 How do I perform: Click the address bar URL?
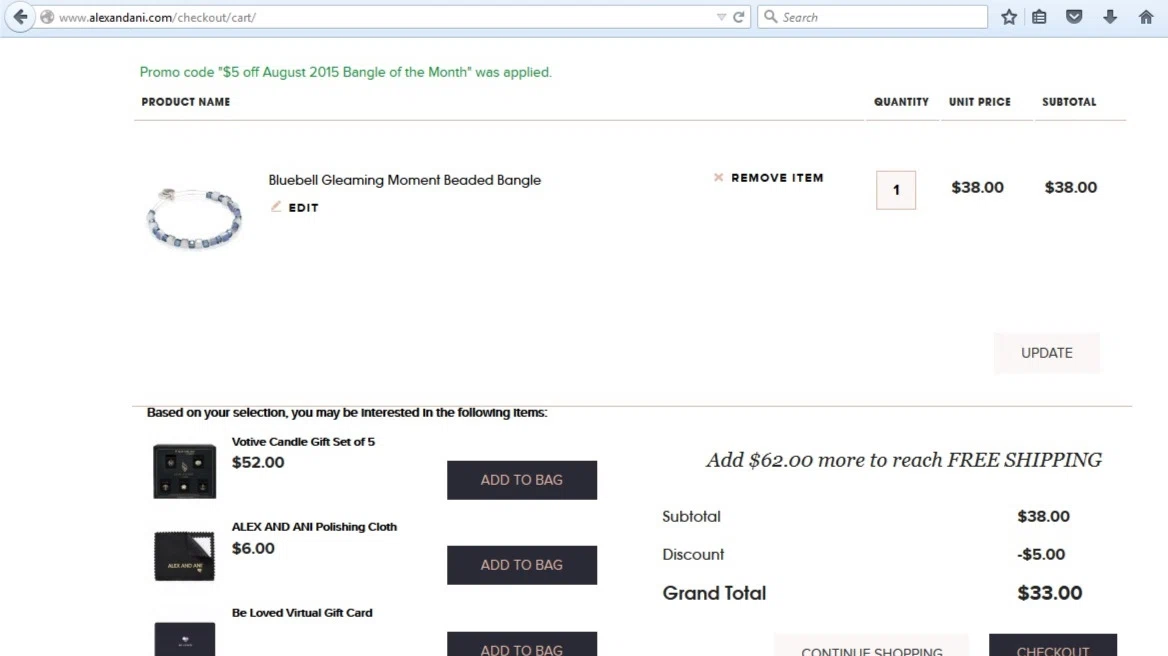tap(157, 17)
